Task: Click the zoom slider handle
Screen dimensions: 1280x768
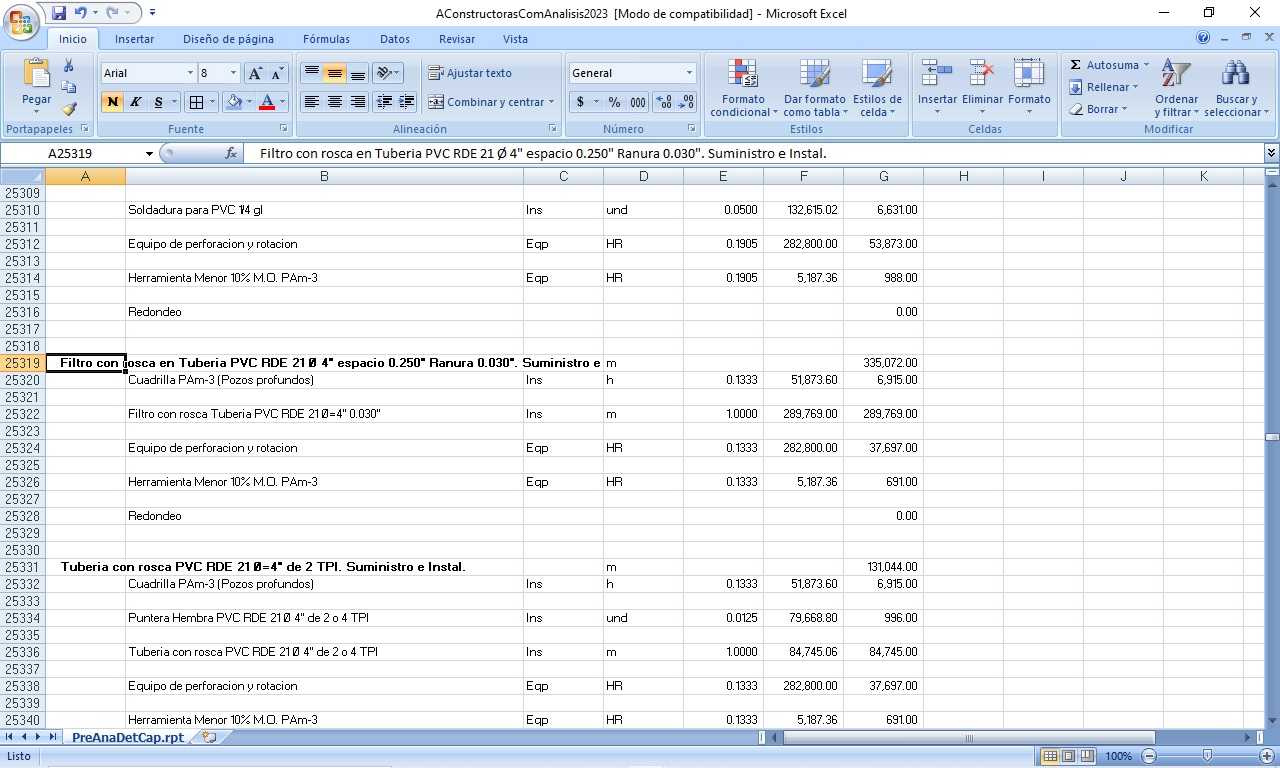Action: (x=1207, y=756)
